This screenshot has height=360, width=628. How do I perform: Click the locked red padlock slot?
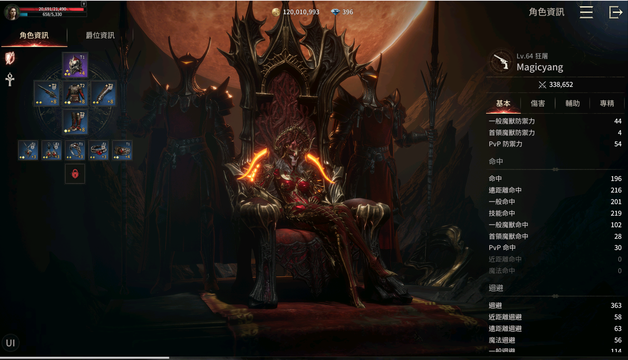75,174
